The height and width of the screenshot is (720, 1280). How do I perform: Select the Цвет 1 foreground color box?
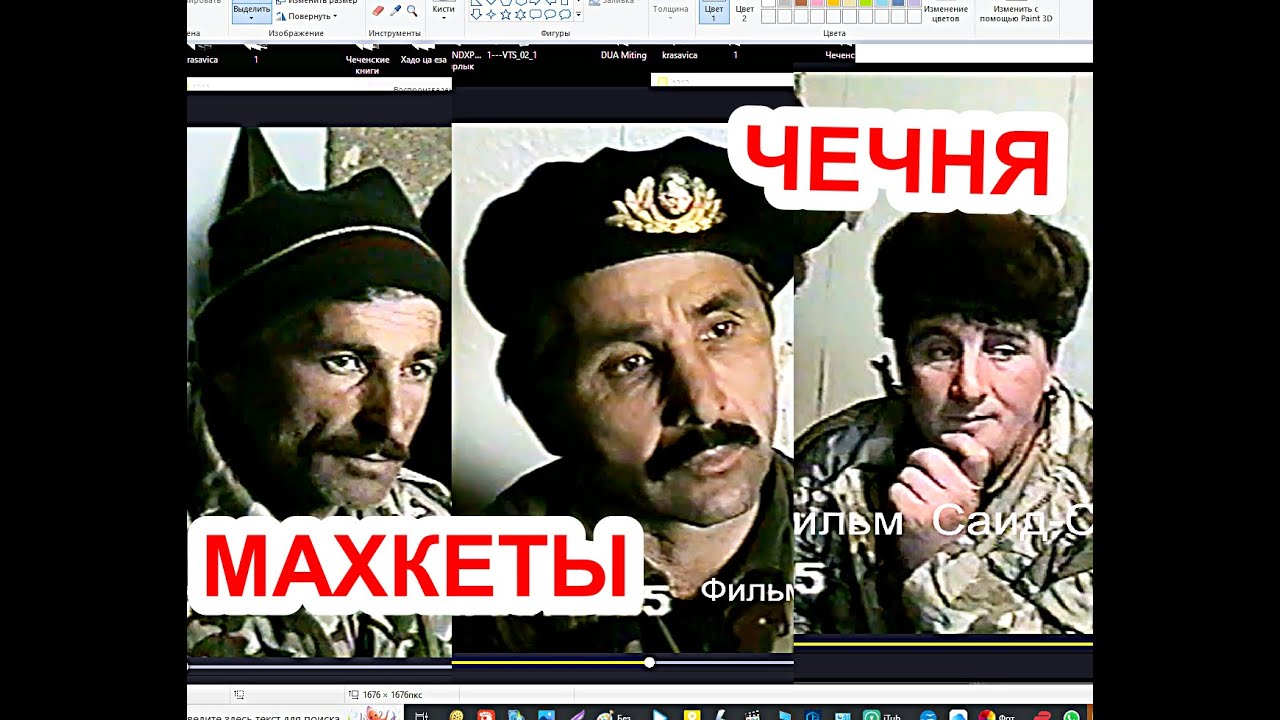pos(714,12)
